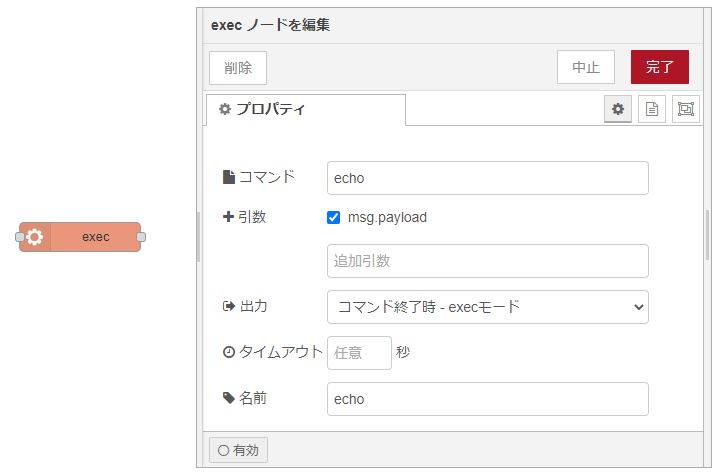The width and height of the screenshot is (721, 476).
Task: Switch to the プロパティ tab
Action: pos(305,109)
